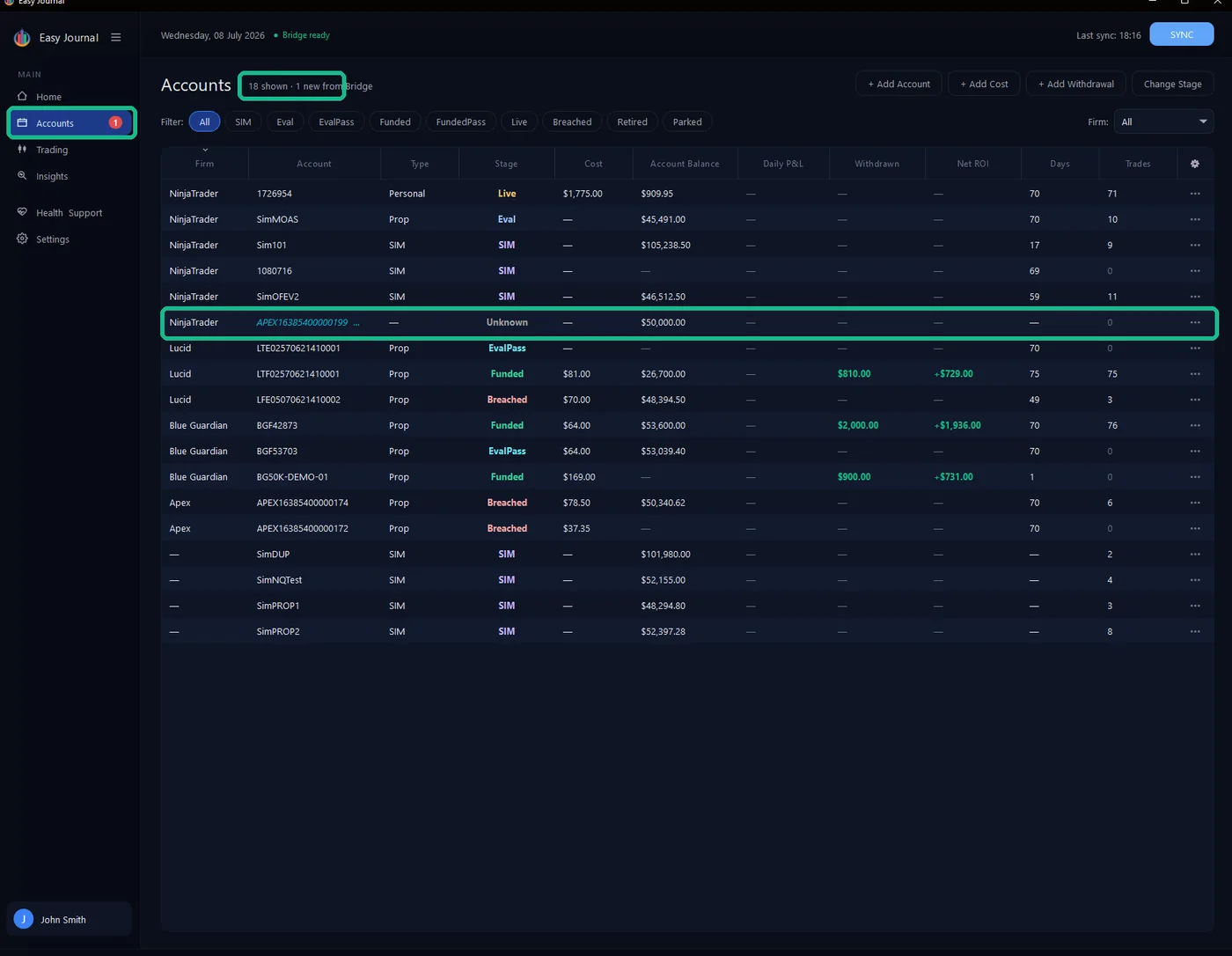1232x956 pixels.
Task: Click the red notification badge on Accounts
Action: point(115,122)
